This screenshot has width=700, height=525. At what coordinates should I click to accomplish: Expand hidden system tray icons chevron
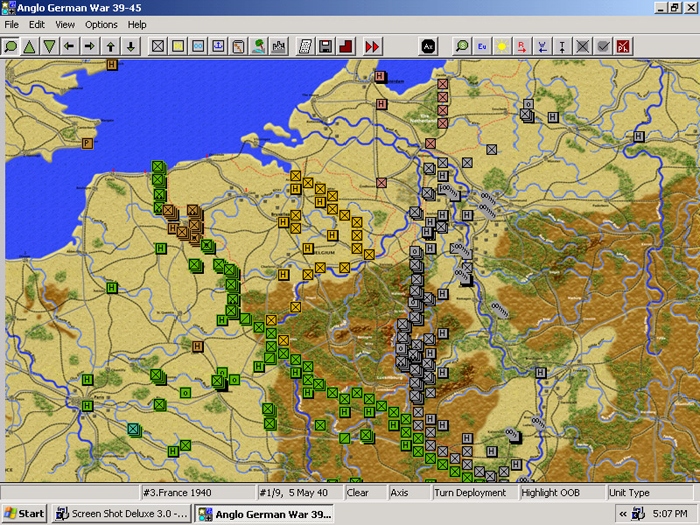pyautogui.click(x=623, y=514)
